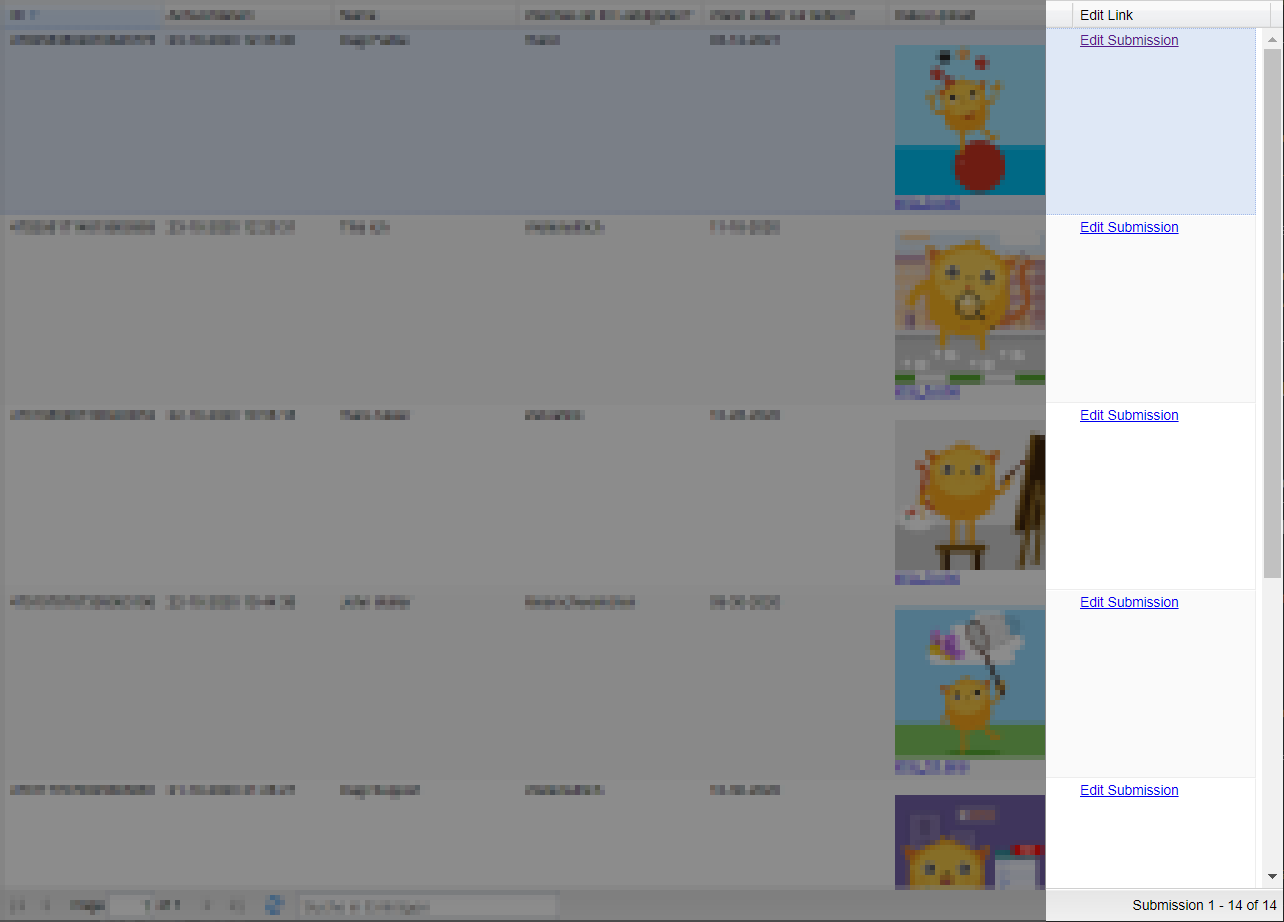Click the next page arrow in pager

207,906
